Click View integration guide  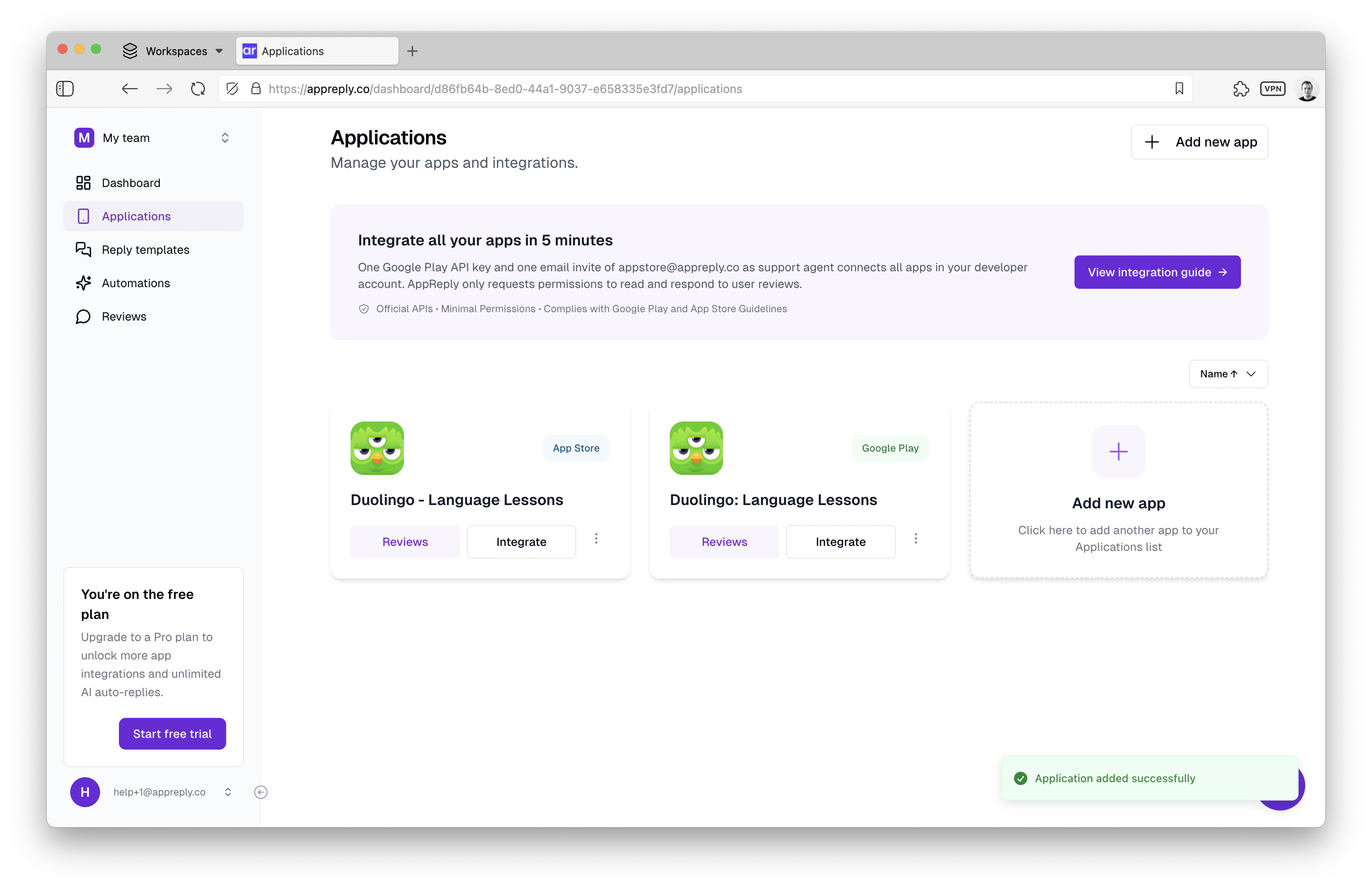point(1158,272)
